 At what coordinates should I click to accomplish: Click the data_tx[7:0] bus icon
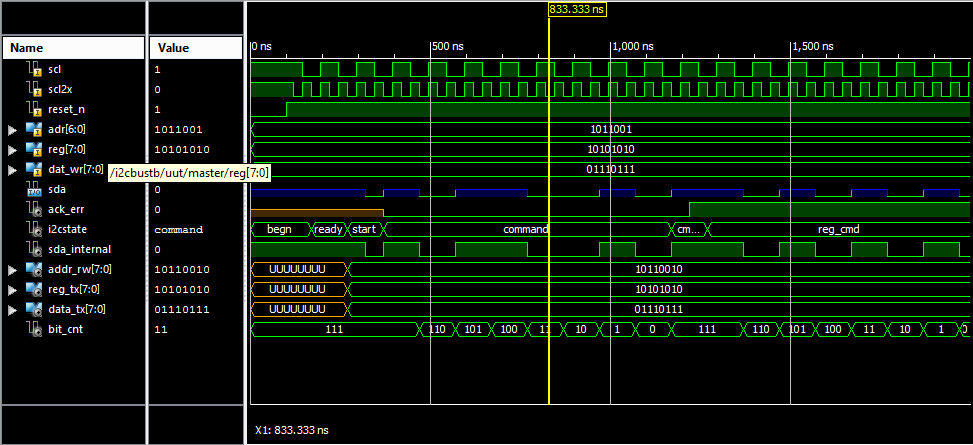(34, 308)
